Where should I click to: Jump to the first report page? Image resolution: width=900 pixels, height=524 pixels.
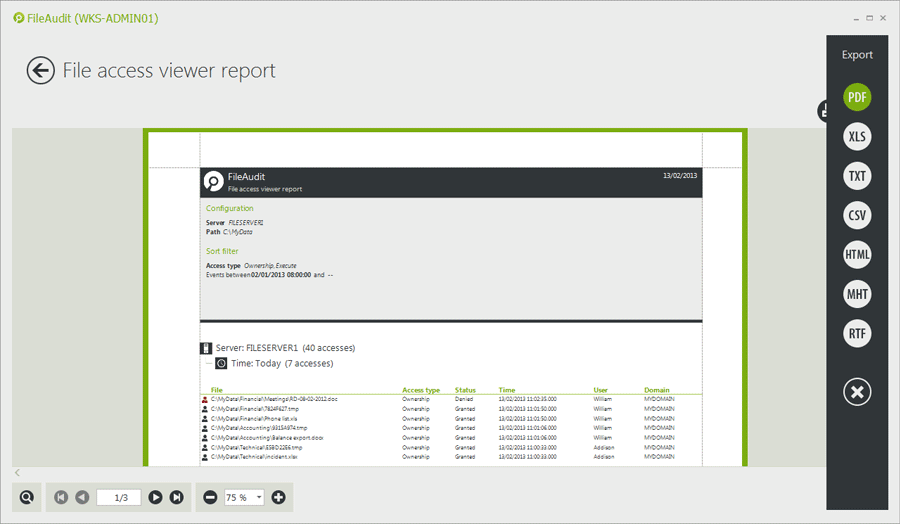(61, 497)
